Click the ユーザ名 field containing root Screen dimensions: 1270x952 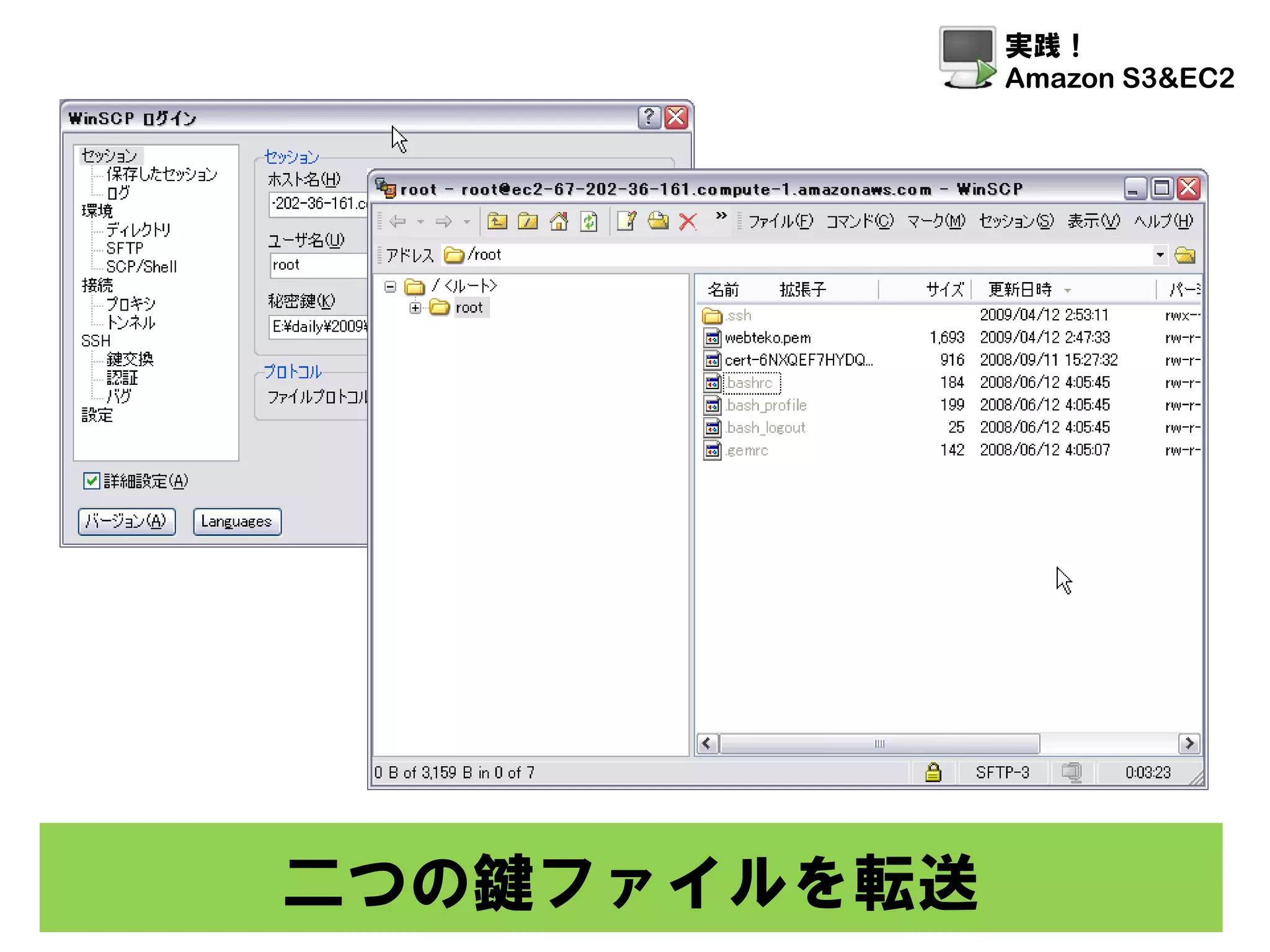coord(319,265)
